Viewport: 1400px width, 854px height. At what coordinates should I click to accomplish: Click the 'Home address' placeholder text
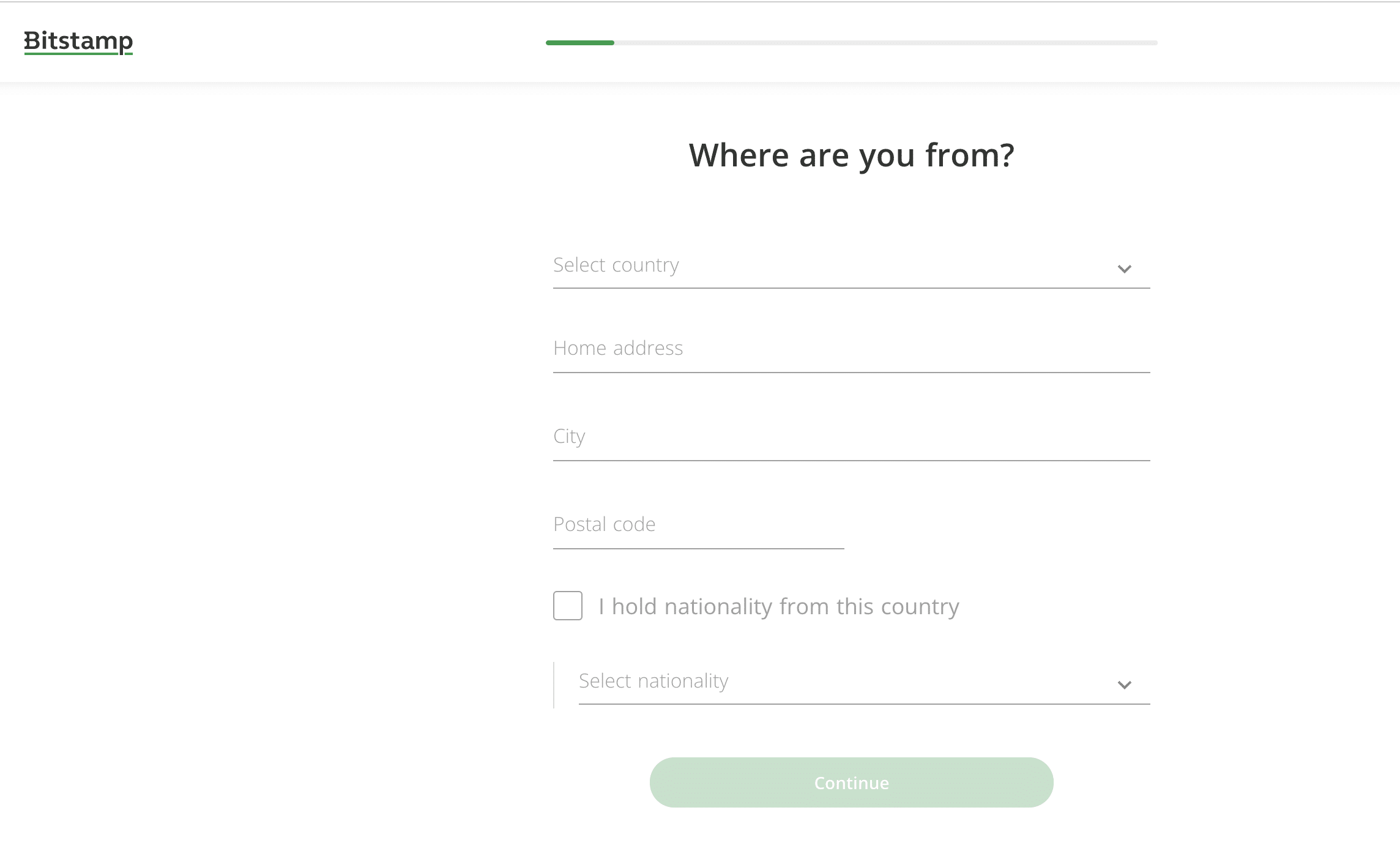click(x=618, y=348)
